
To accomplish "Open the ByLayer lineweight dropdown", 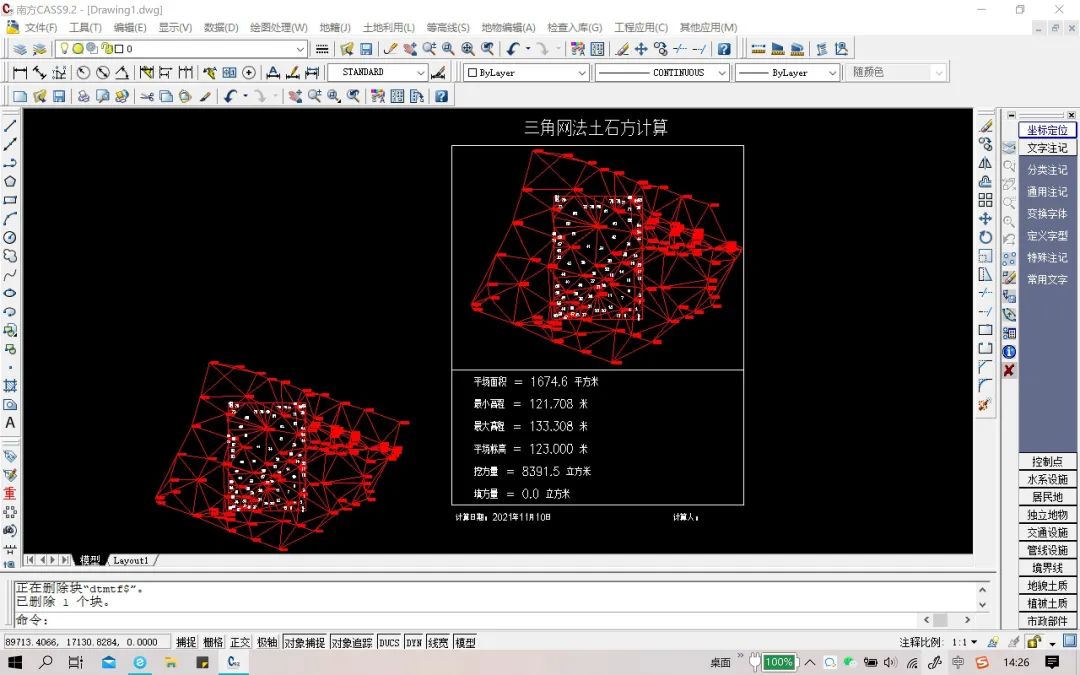I will click(x=787, y=72).
